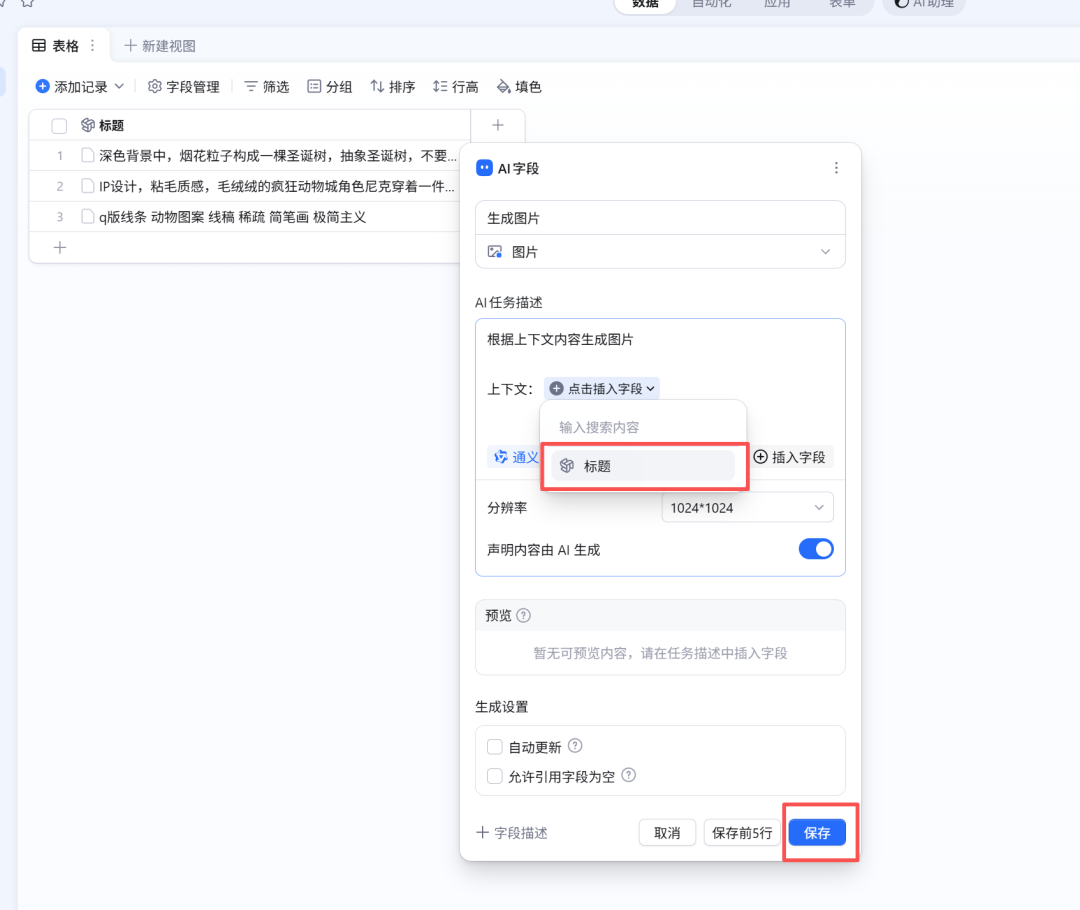Click the 排序 sort icon
Image resolution: width=1080 pixels, height=910 pixels.
[377, 86]
